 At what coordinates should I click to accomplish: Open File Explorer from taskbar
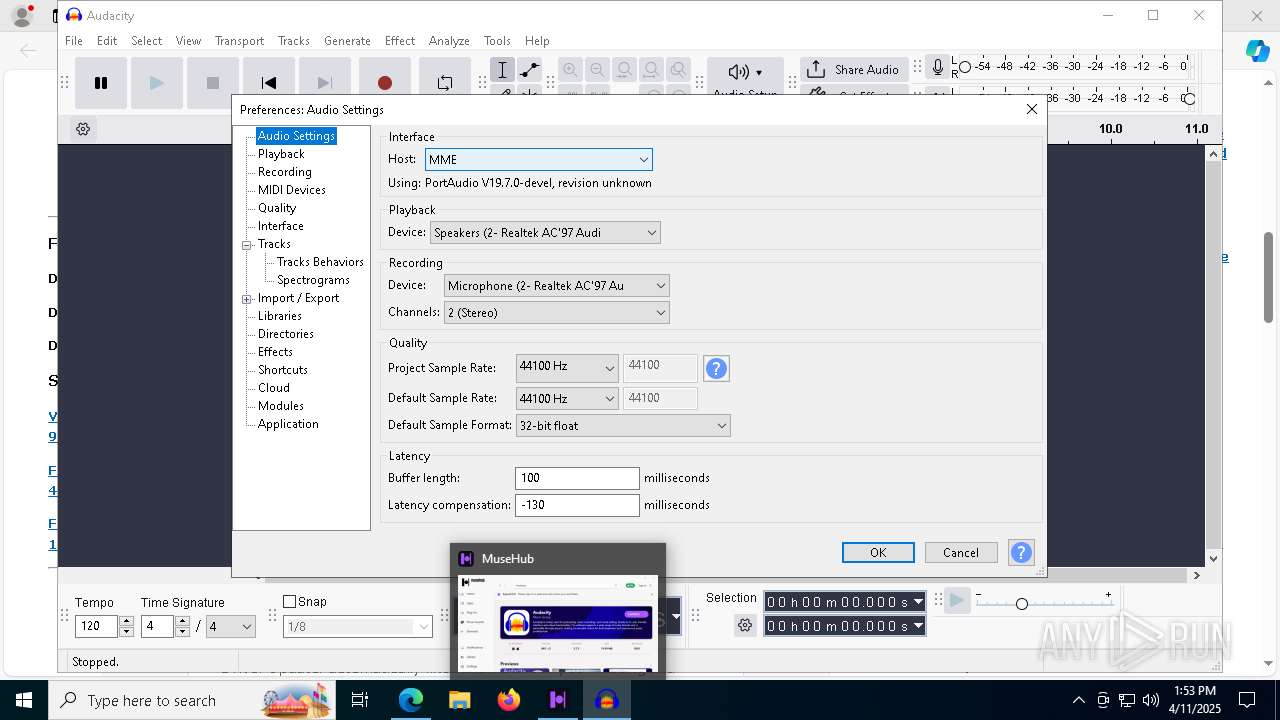(459, 700)
